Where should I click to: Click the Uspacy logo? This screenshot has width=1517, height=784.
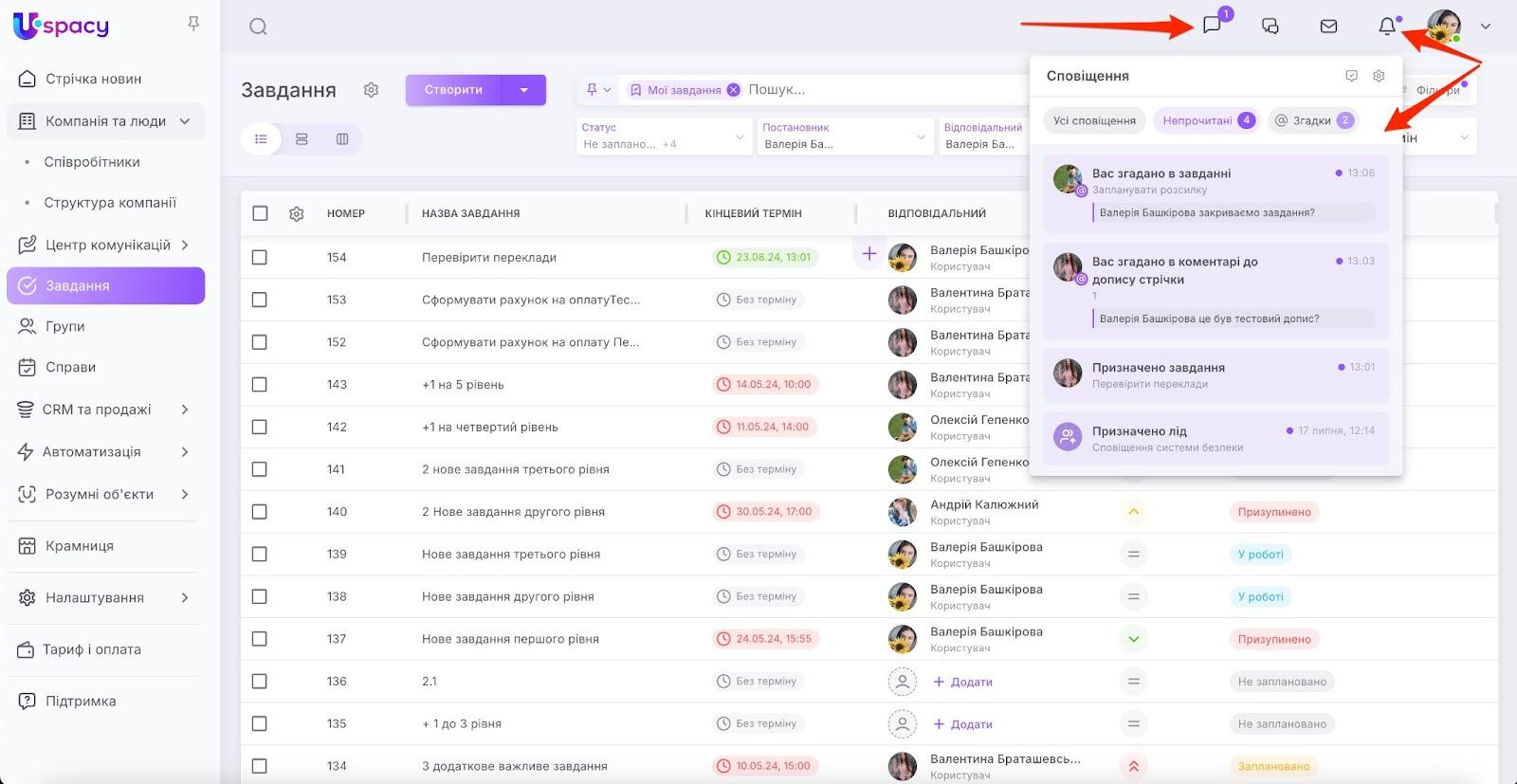point(62,26)
